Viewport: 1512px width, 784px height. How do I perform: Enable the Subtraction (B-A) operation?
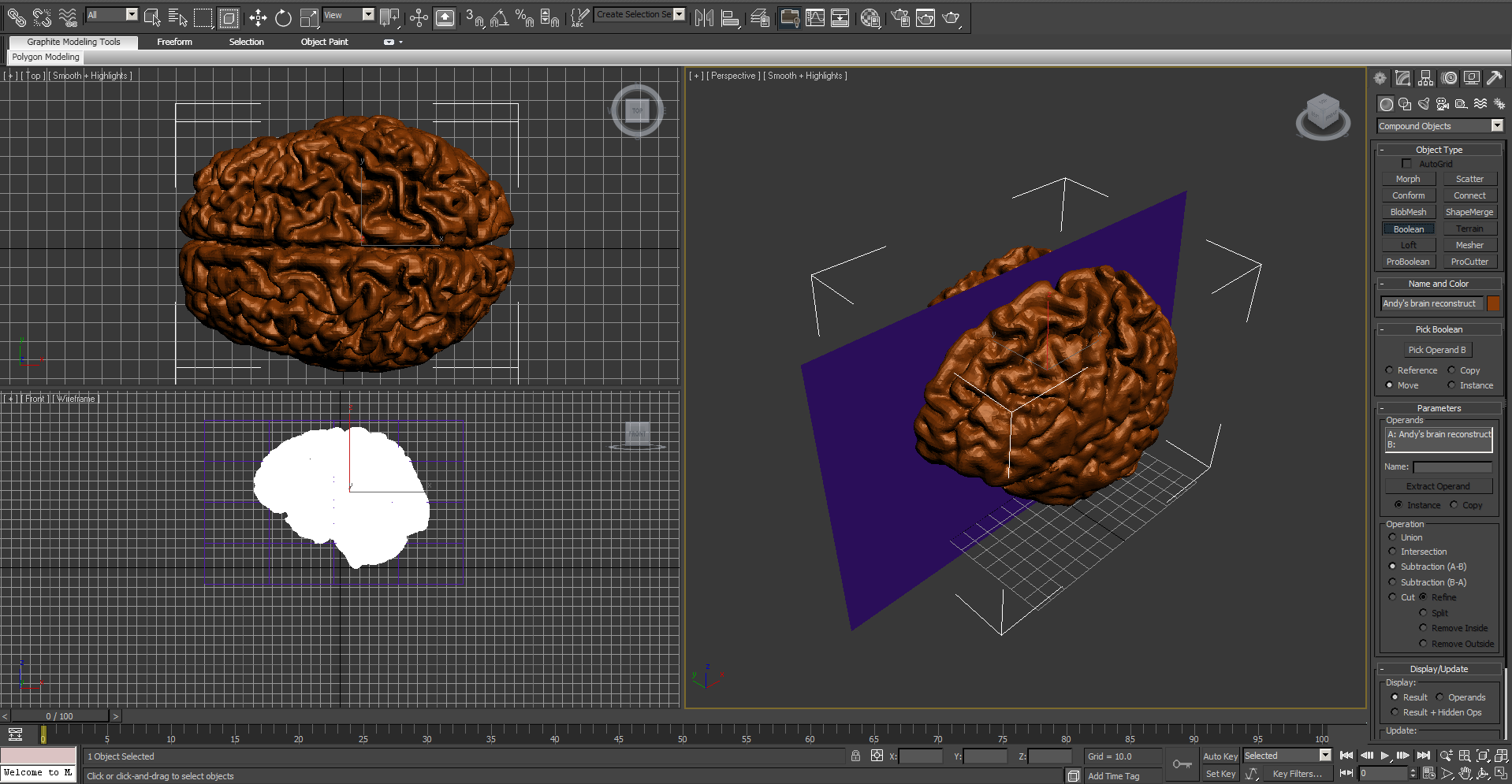pos(1393,581)
